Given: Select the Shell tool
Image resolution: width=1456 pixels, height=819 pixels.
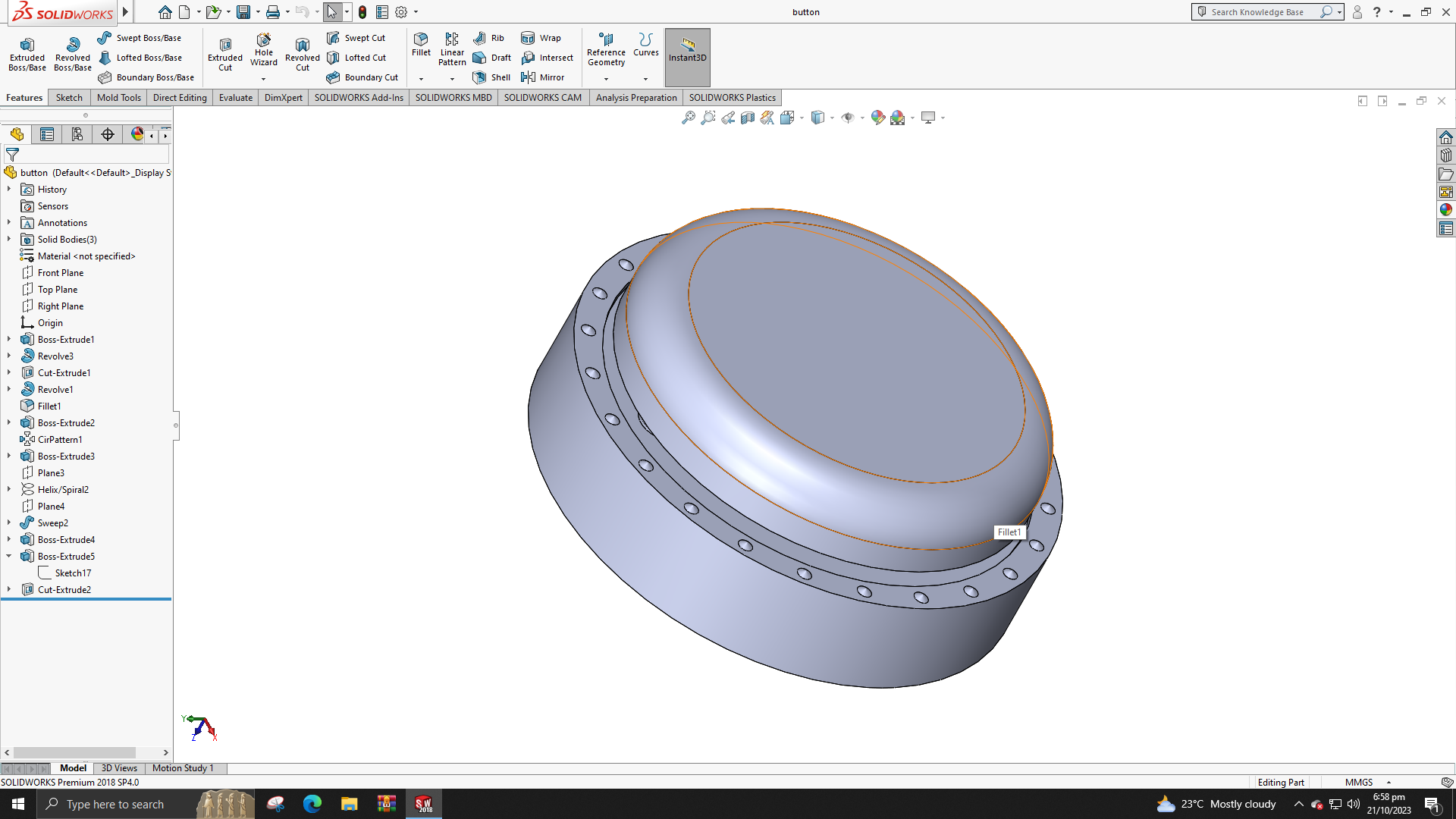Looking at the screenshot, I should click(x=491, y=77).
